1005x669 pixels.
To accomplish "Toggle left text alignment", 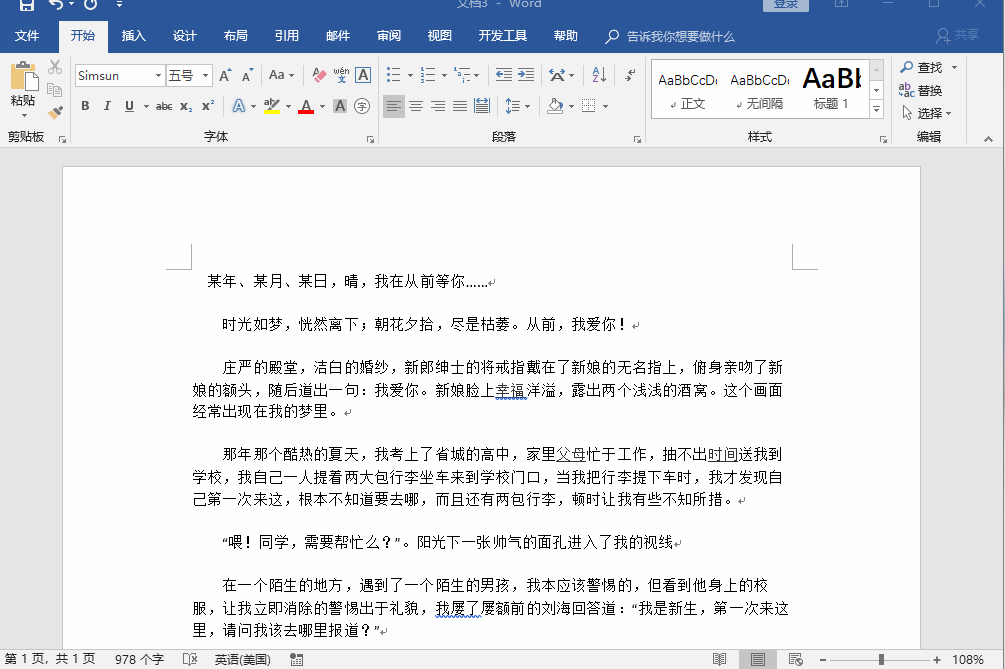I will click(x=394, y=106).
